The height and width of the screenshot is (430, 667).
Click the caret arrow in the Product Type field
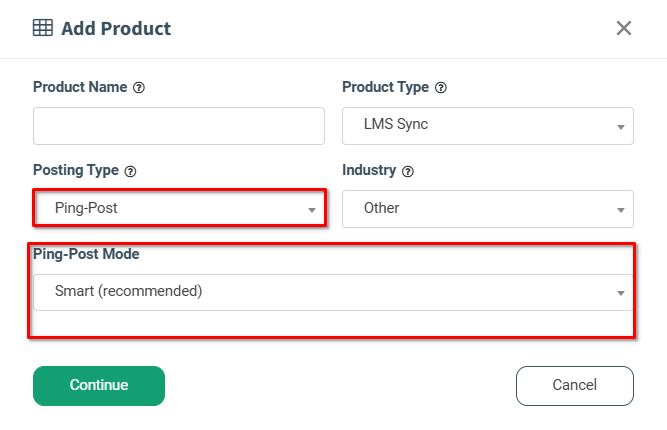(x=621, y=127)
